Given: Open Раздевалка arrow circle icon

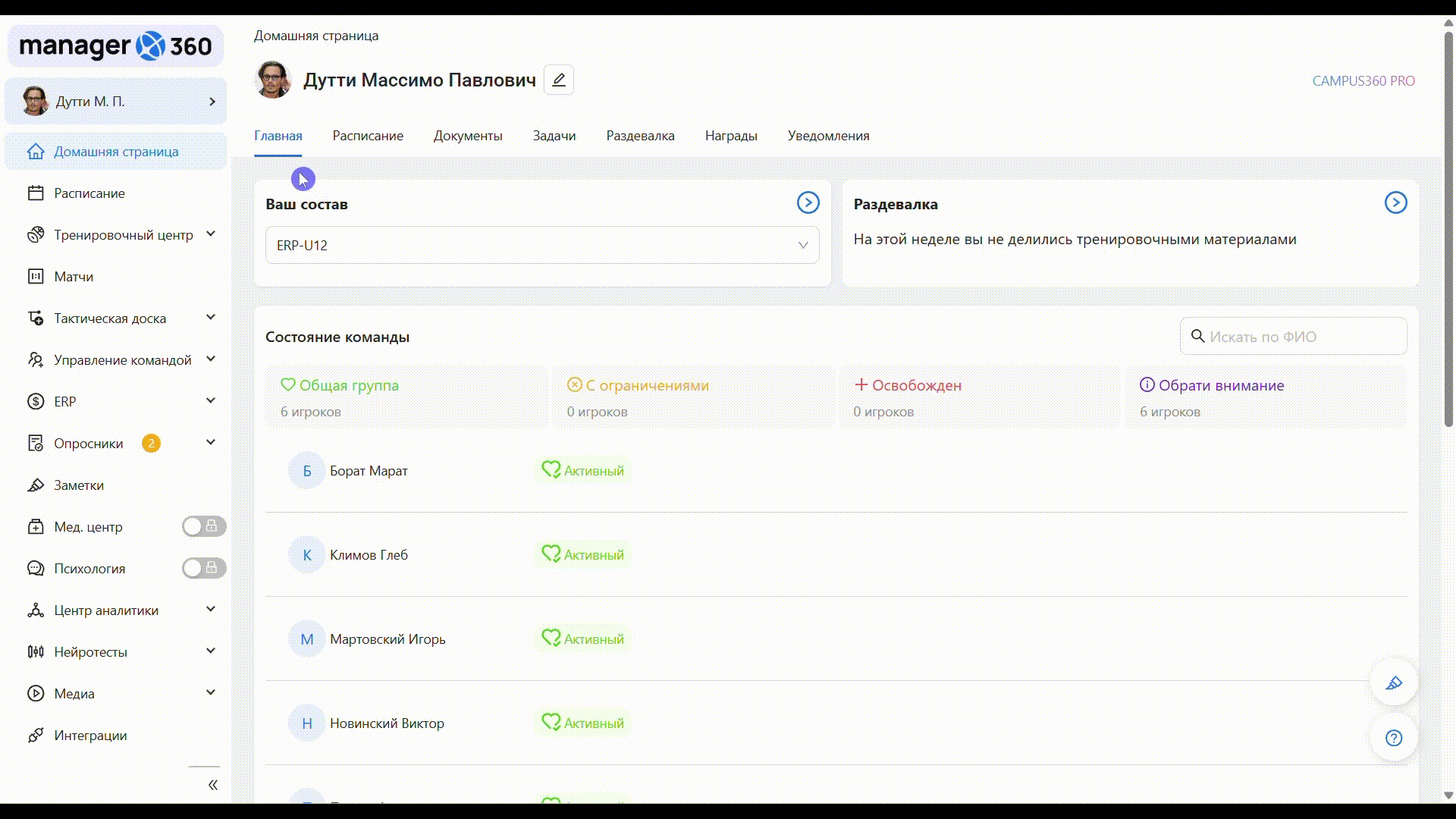Looking at the screenshot, I should tap(1395, 202).
